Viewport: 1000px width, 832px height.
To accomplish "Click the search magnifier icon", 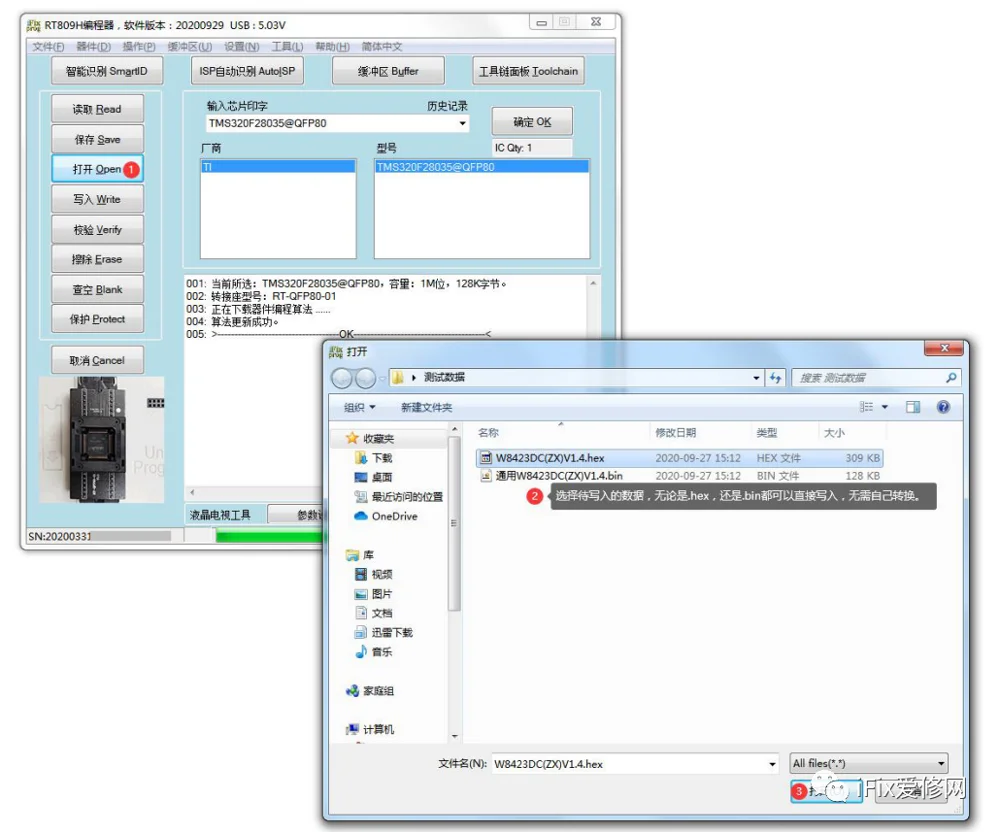I will pos(951,378).
